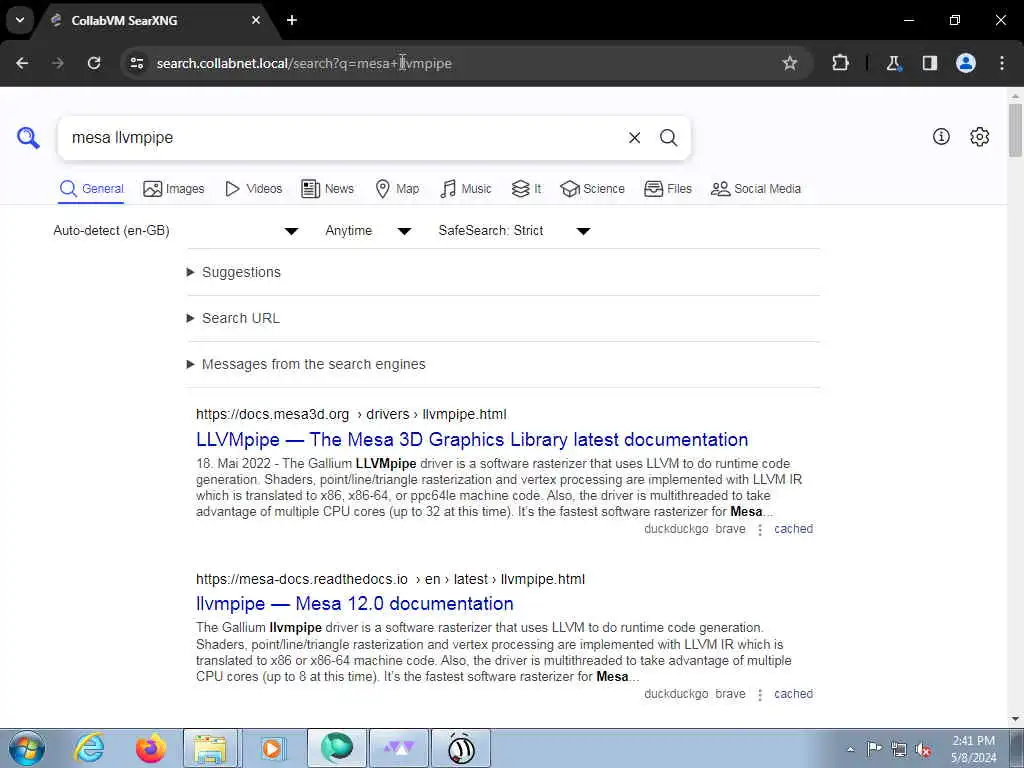Click the mesa-docs.readthedocs.io result URL
This screenshot has height=768, width=1024.
pyautogui.click(x=391, y=579)
